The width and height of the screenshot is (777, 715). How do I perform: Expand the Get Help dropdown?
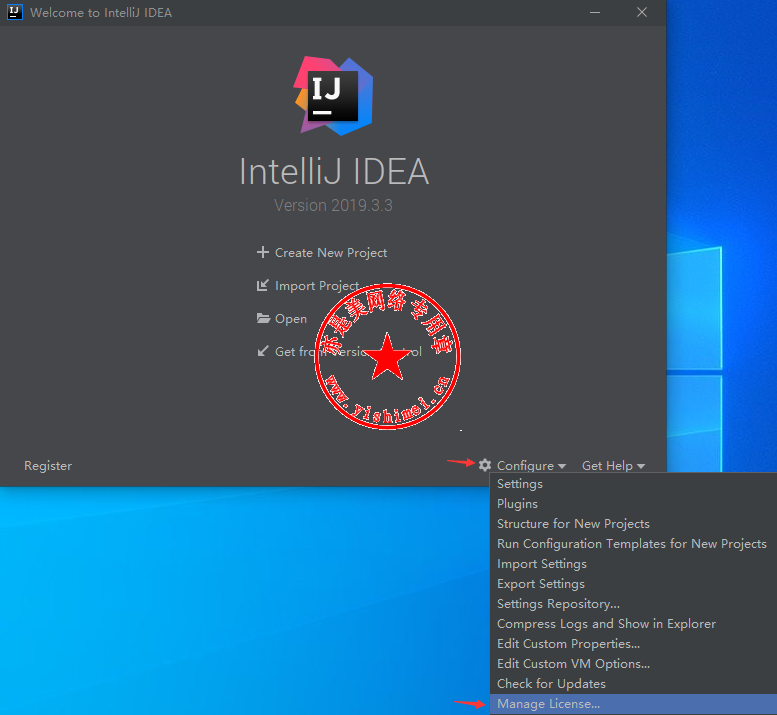(613, 466)
